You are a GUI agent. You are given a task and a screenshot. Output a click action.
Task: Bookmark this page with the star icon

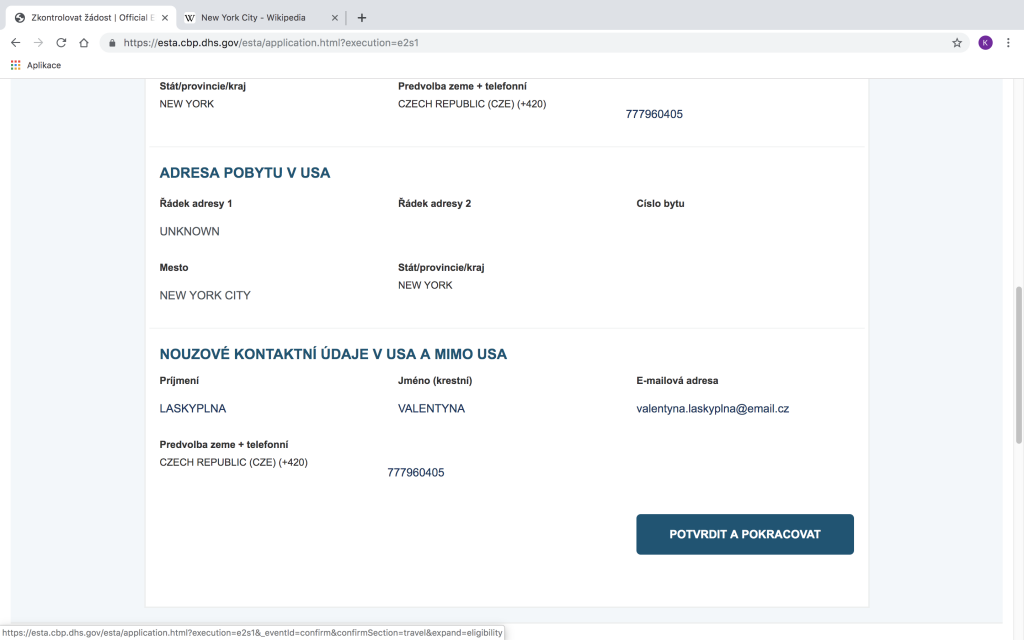[957, 43]
